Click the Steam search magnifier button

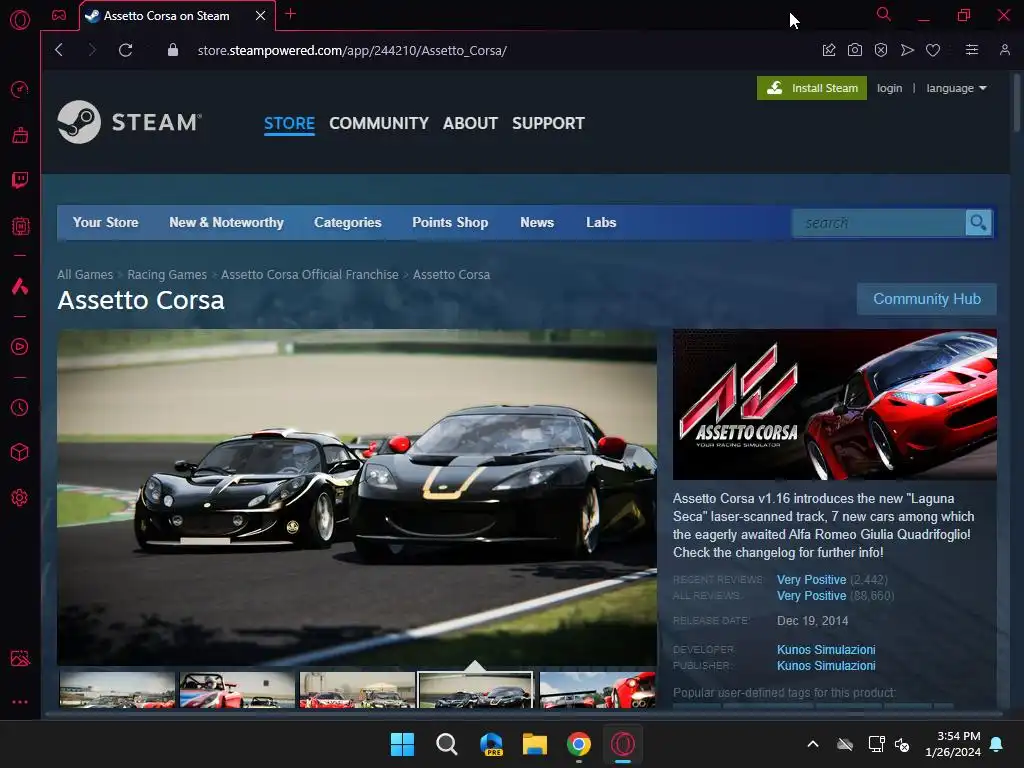978,223
